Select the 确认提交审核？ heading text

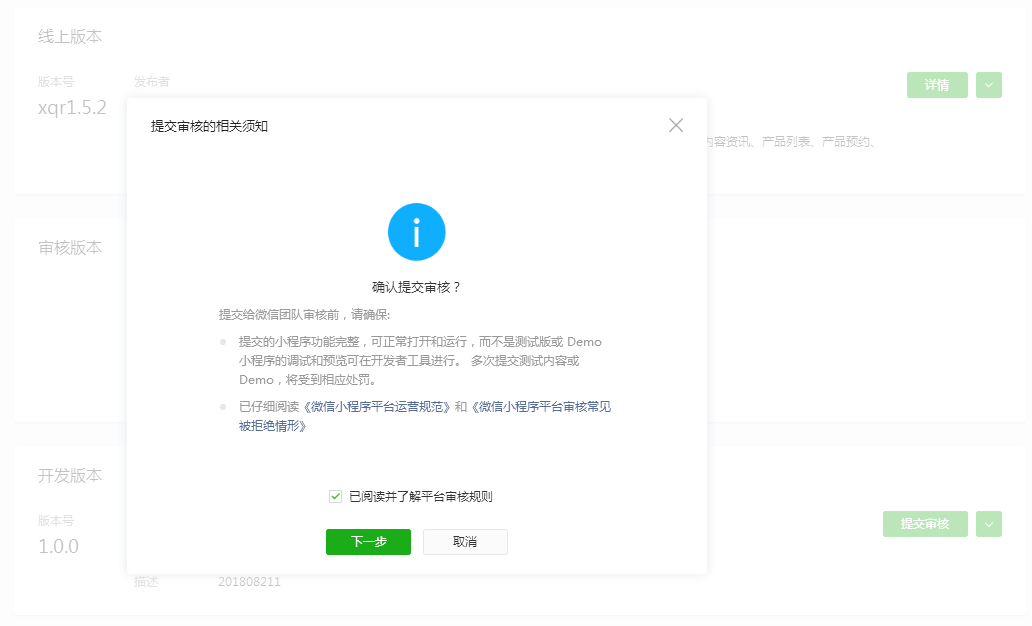tap(417, 287)
